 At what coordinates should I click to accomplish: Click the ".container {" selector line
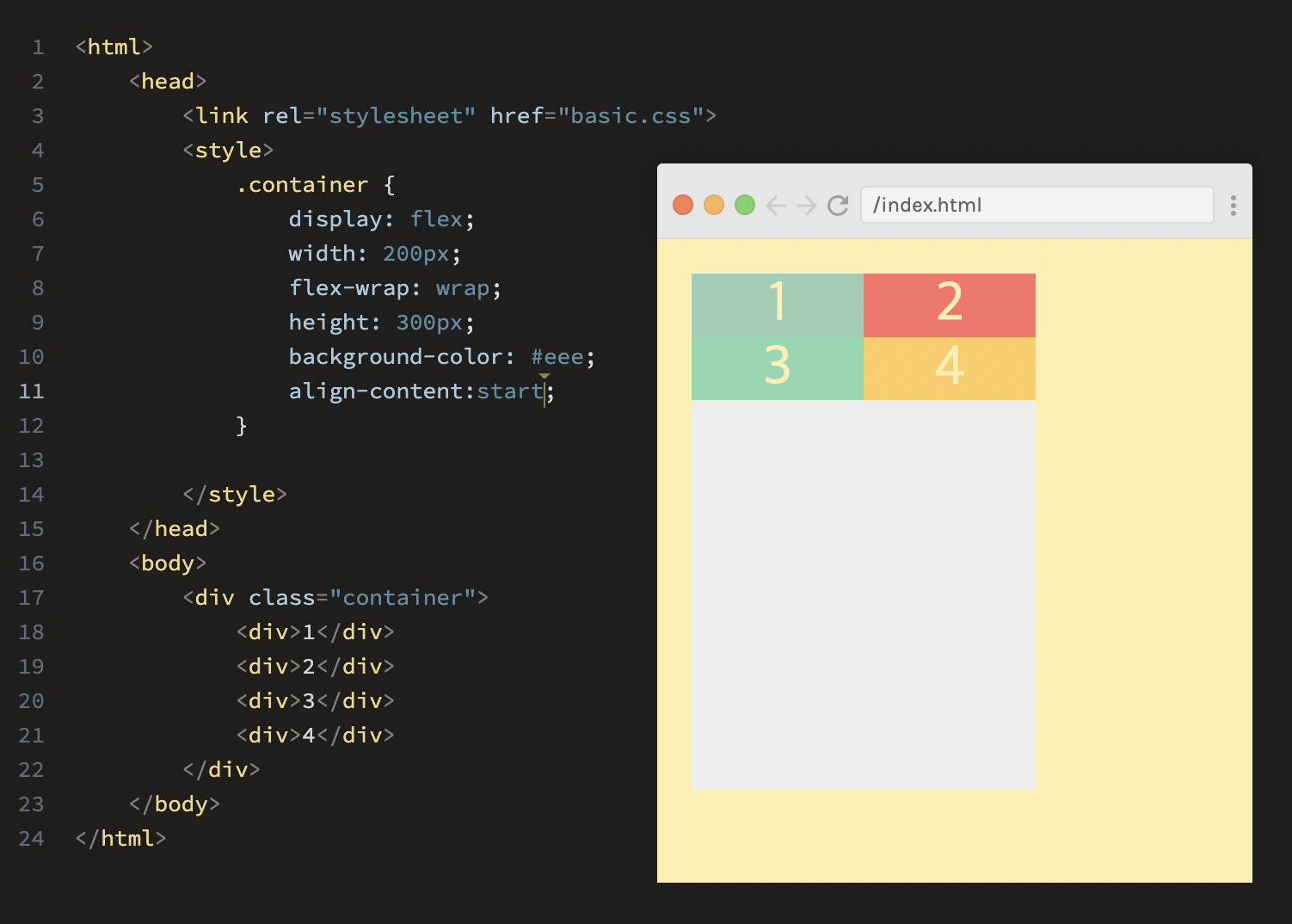(x=315, y=185)
